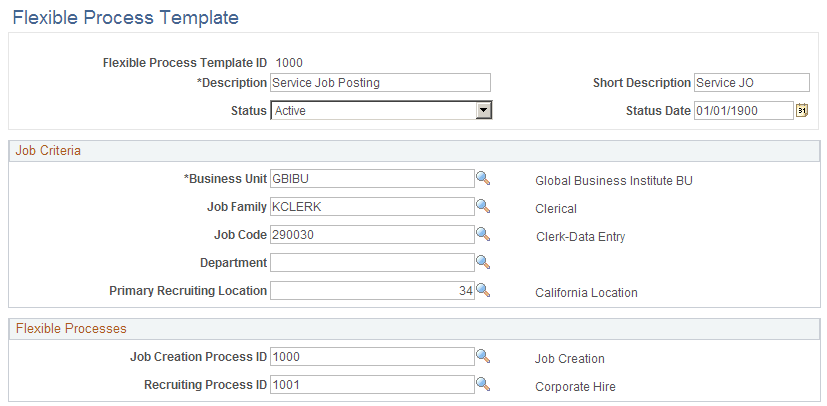This screenshot has width=827, height=406.
Task: Open Primary Recruiting Location lookup icon
Action: click(x=483, y=290)
